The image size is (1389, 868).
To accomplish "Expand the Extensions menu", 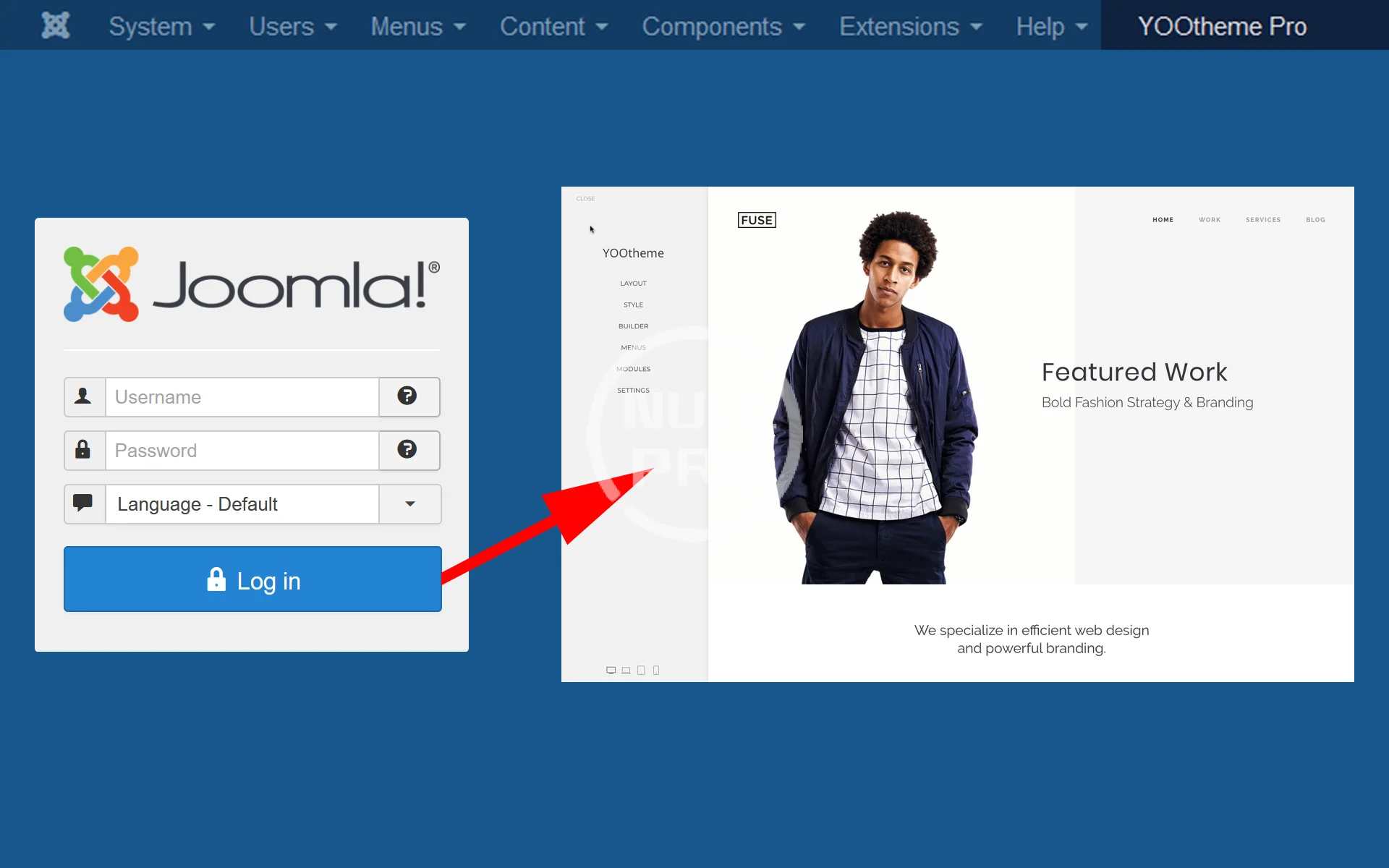I will 911,26.
